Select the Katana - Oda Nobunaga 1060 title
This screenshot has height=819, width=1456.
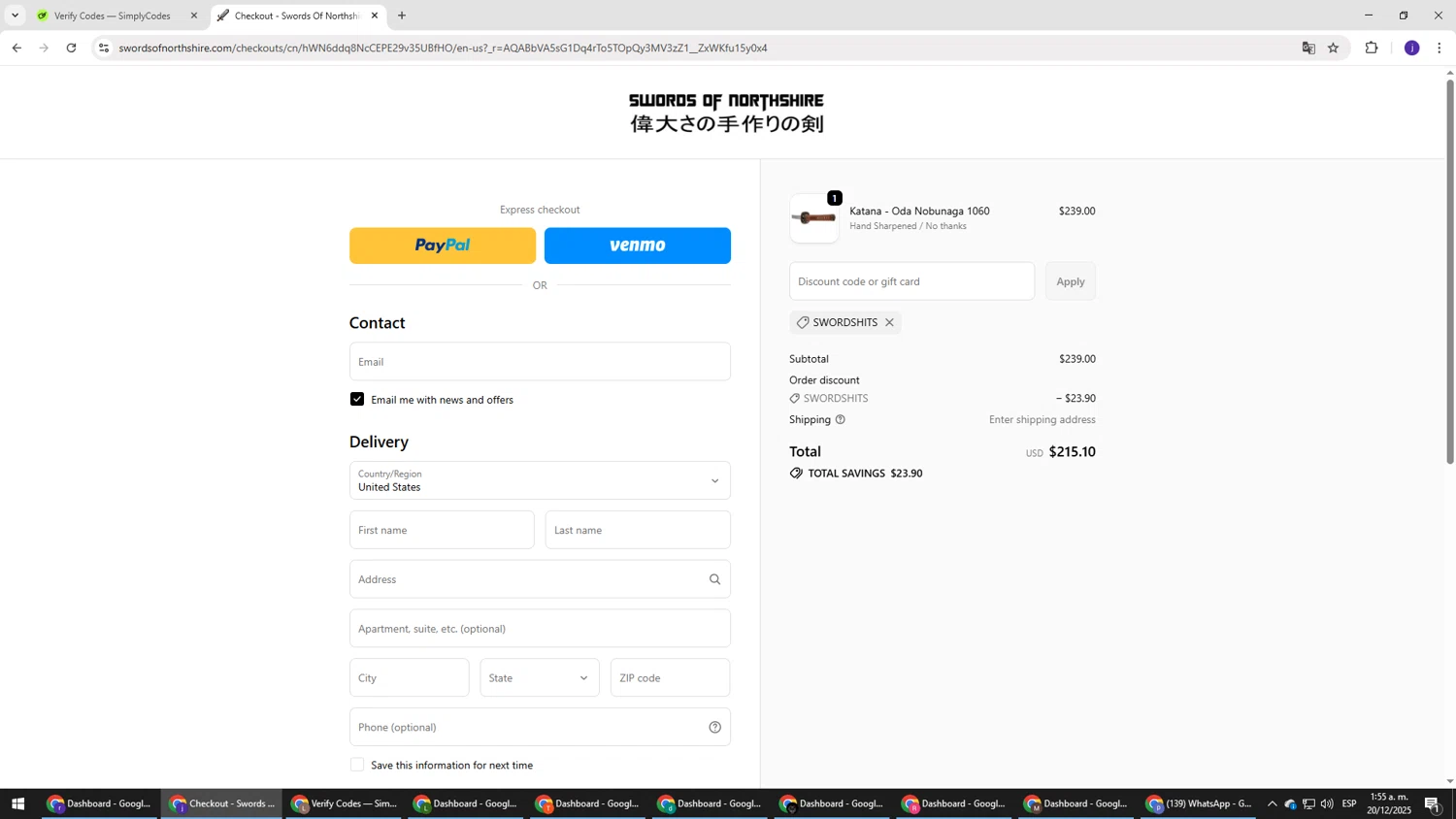pos(919,211)
